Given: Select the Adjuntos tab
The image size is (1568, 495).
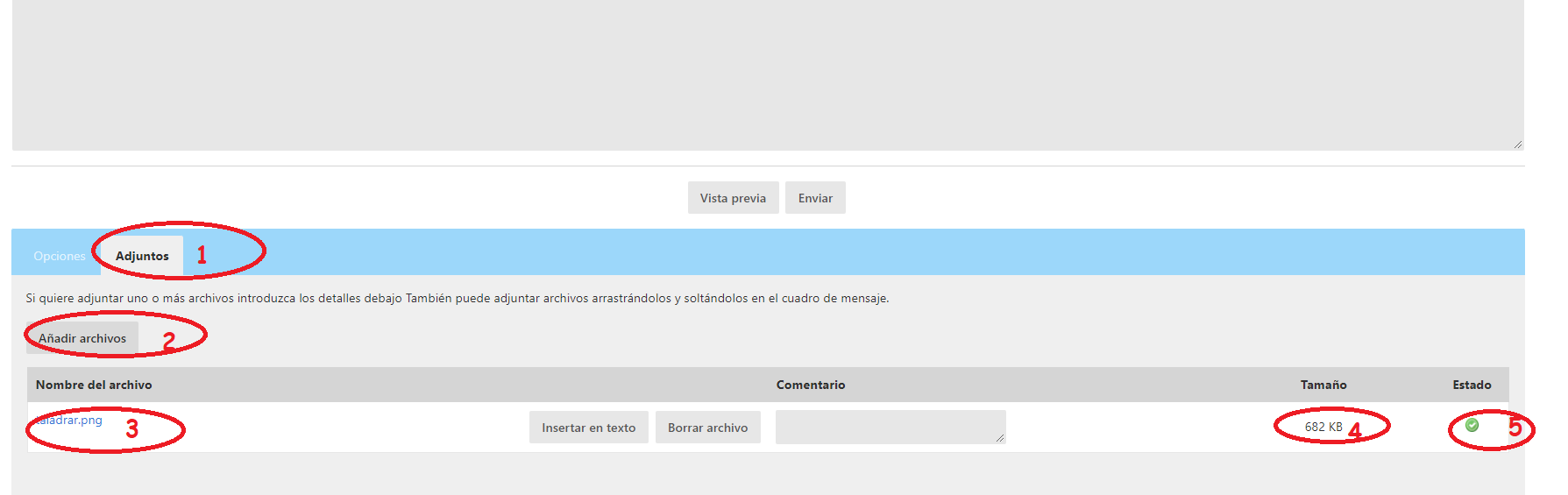Looking at the screenshot, I should (x=142, y=256).
